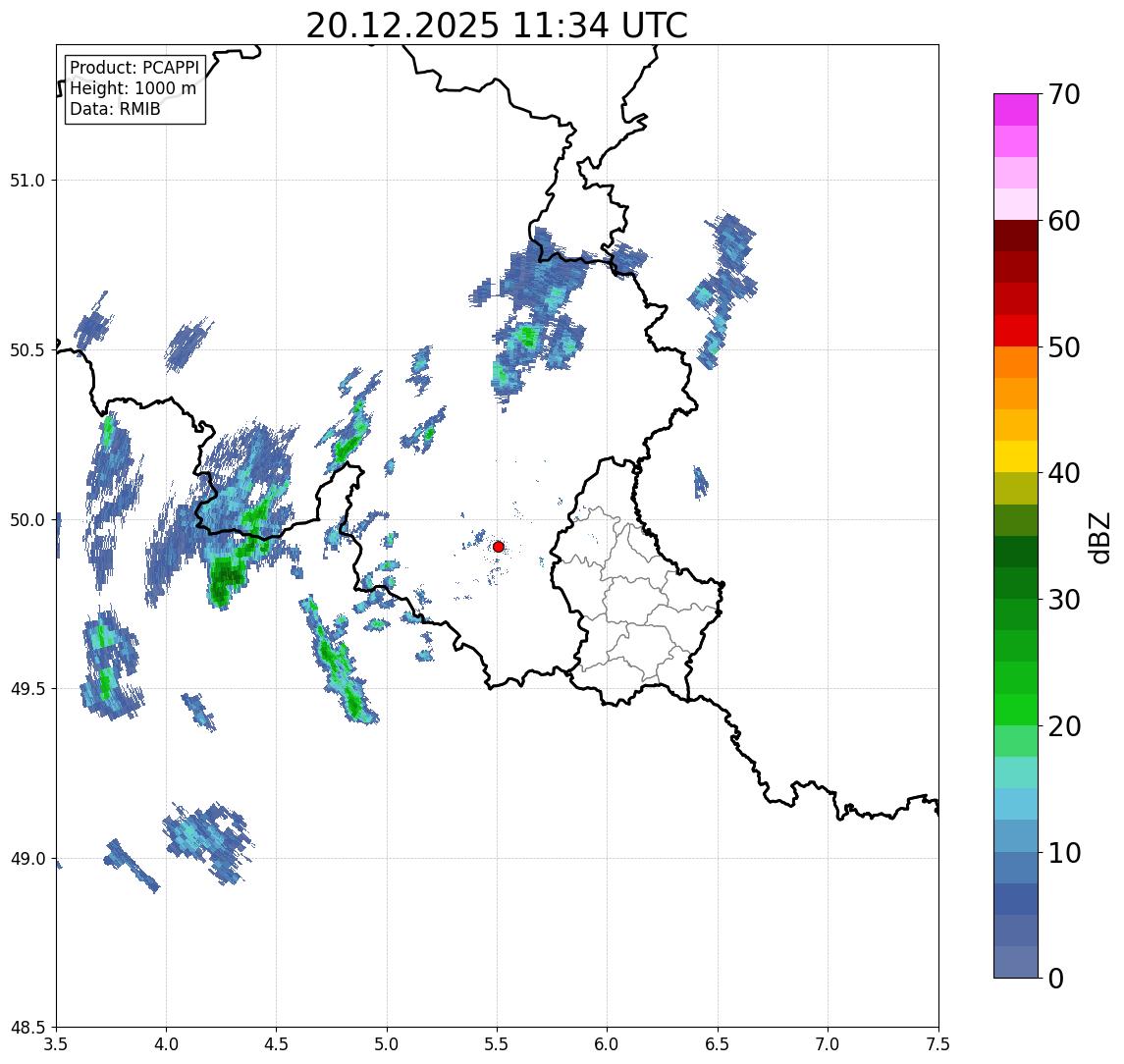The image size is (1124, 1064).
Task: Click the "dBZ" colorbar axis label
Action: [1097, 538]
